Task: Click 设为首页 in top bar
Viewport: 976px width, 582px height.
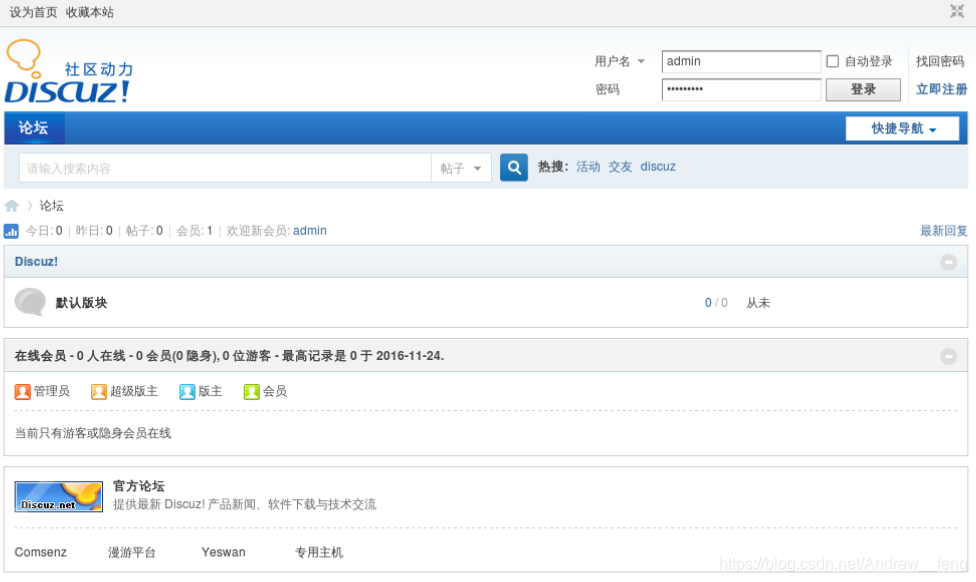Action: pos(33,12)
